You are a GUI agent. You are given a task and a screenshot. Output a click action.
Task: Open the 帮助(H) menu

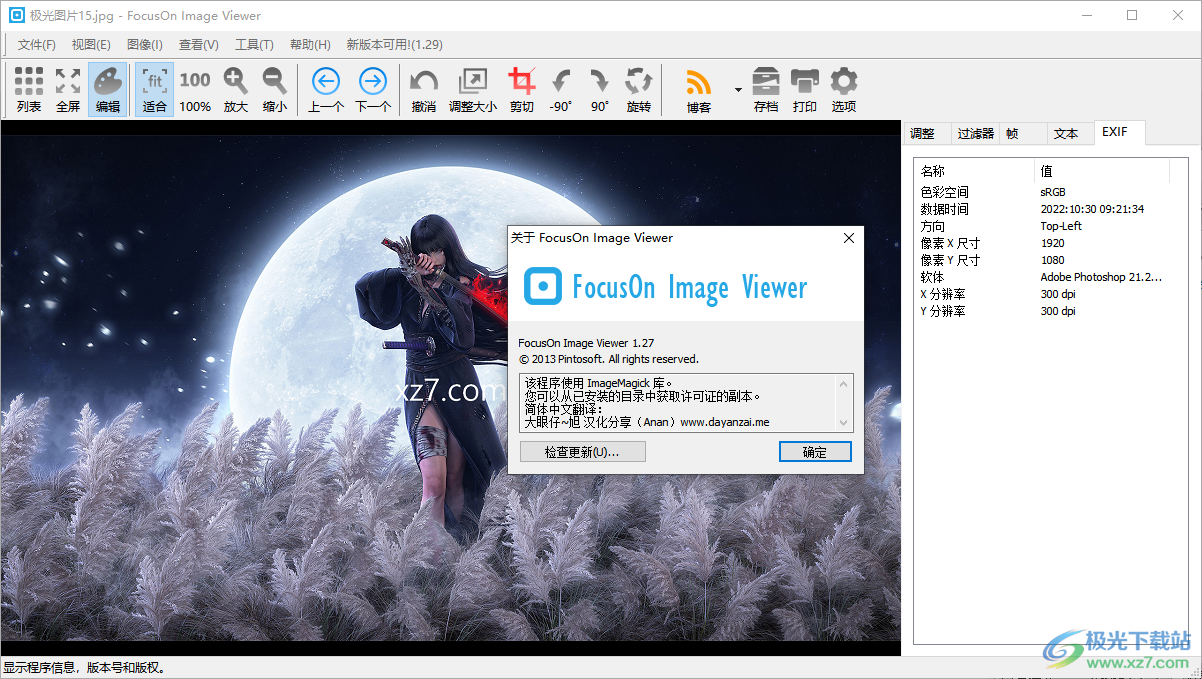pos(310,45)
